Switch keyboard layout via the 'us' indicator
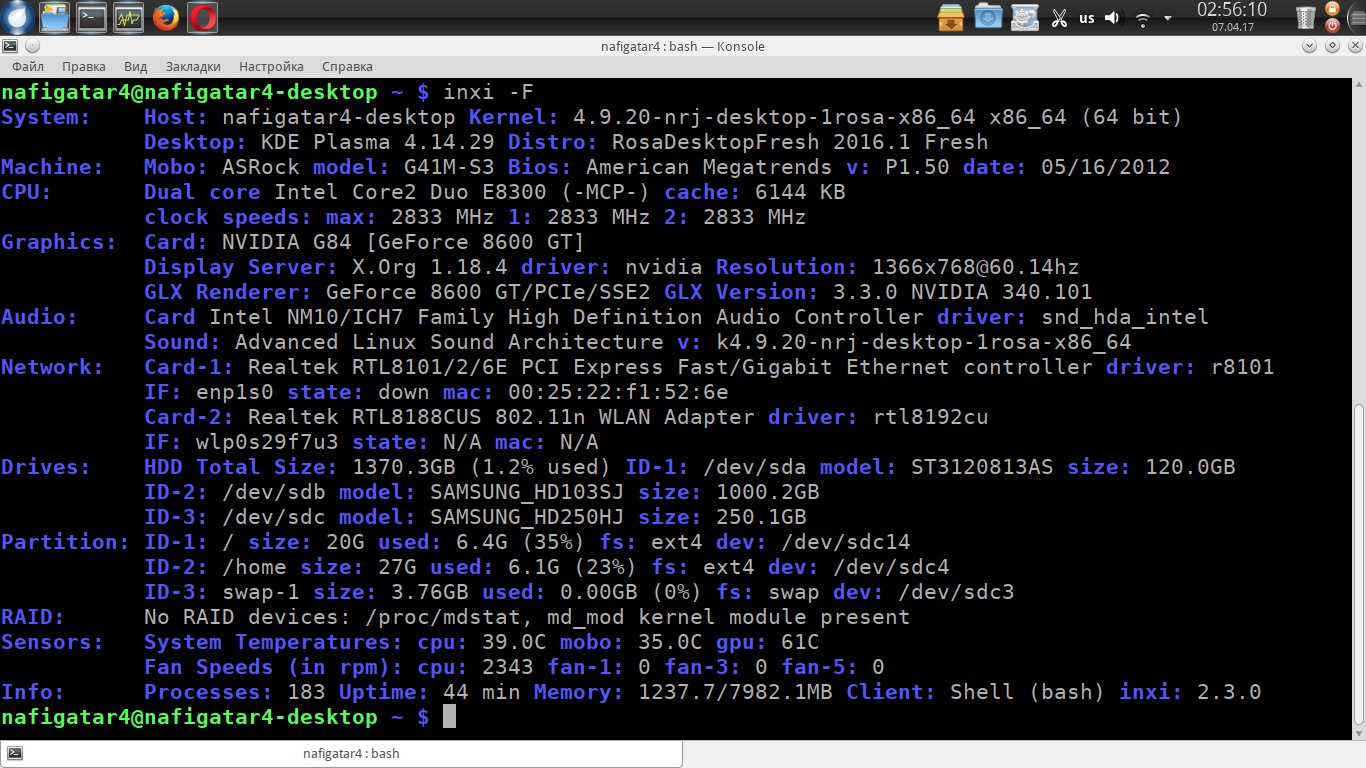The height and width of the screenshot is (768, 1366). coord(1087,18)
